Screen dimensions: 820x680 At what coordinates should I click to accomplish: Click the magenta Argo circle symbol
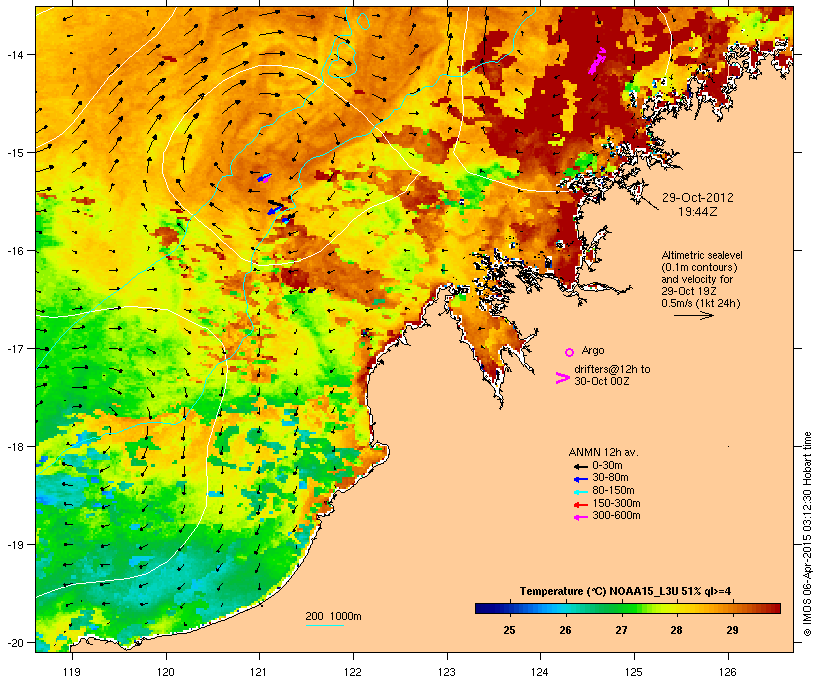pyautogui.click(x=570, y=352)
